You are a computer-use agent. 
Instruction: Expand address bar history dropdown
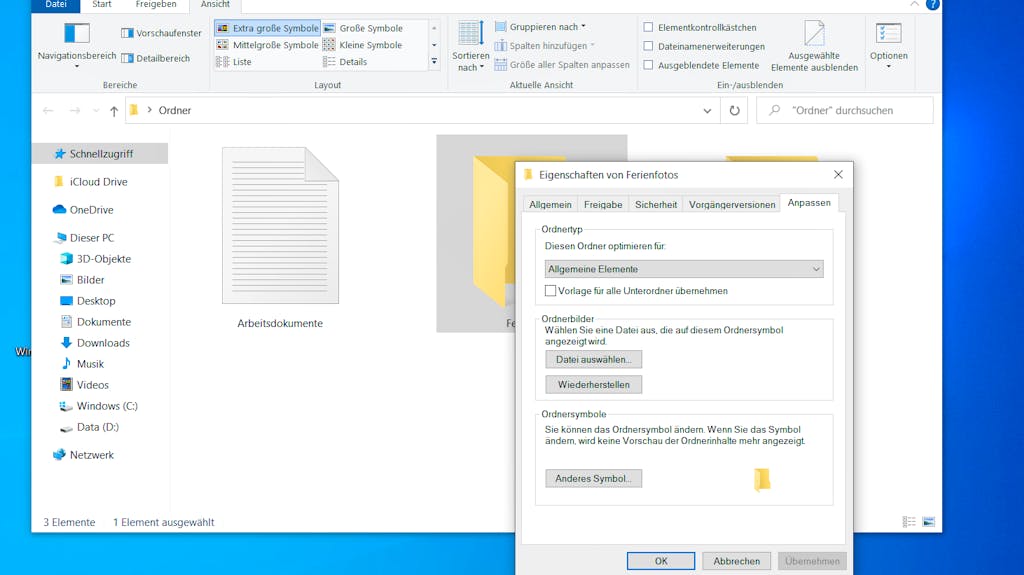707,111
